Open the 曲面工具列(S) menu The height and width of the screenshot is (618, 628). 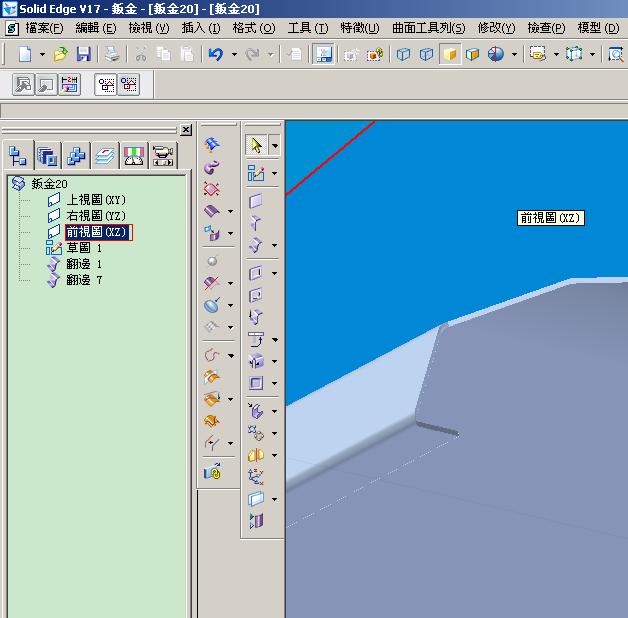coord(429,28)
